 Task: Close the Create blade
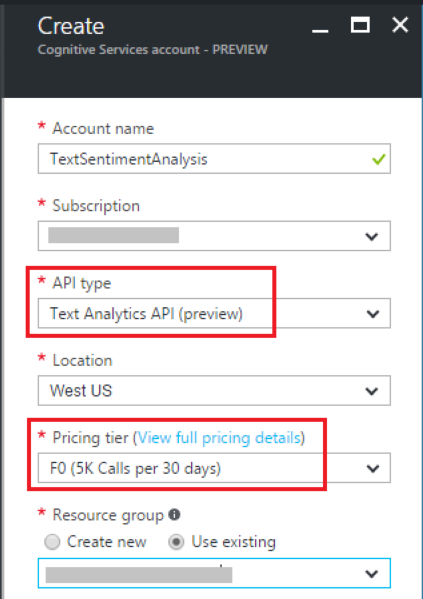point(400,25)
